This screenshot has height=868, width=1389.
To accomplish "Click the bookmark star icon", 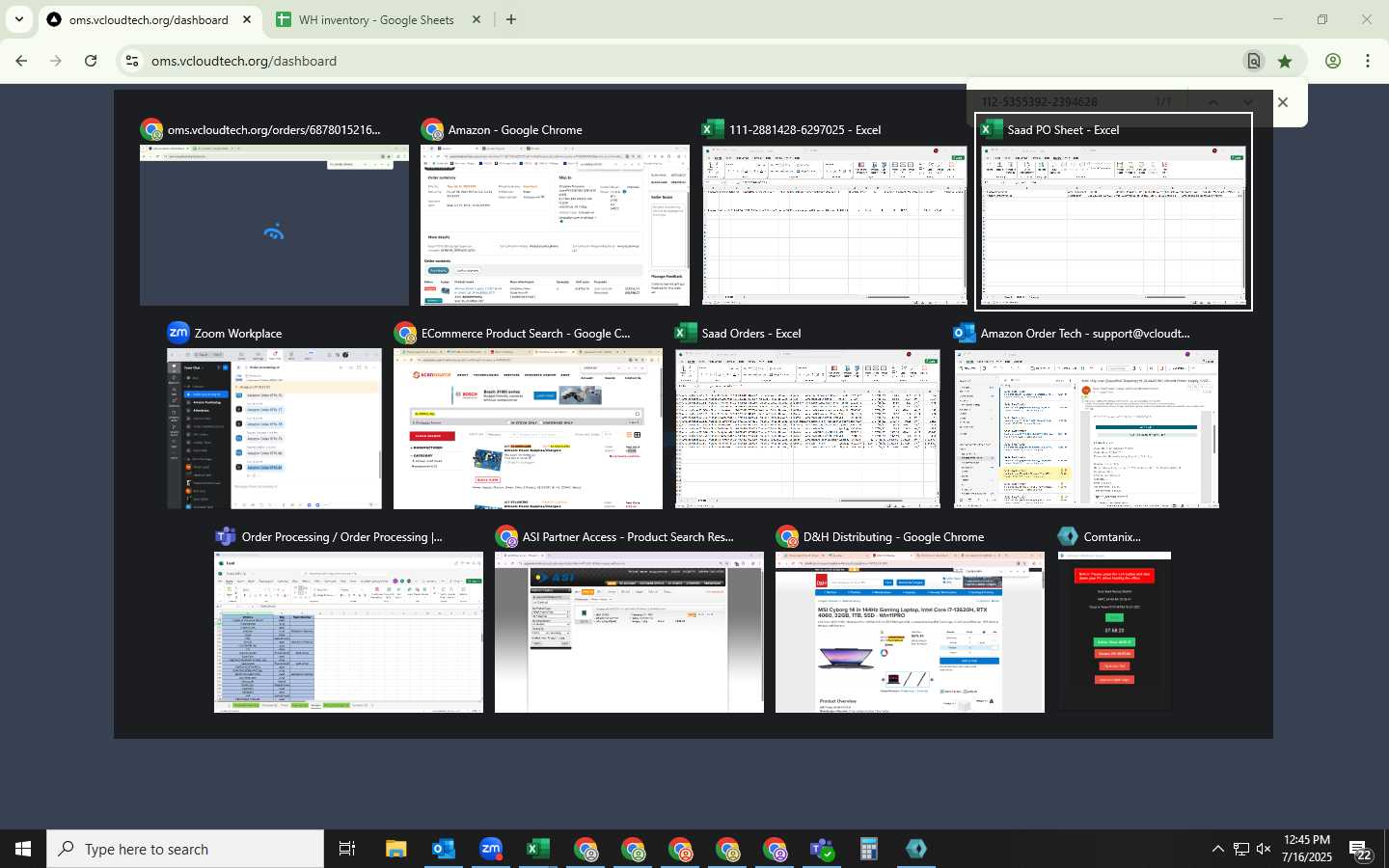I will (x=1285, y=61).
